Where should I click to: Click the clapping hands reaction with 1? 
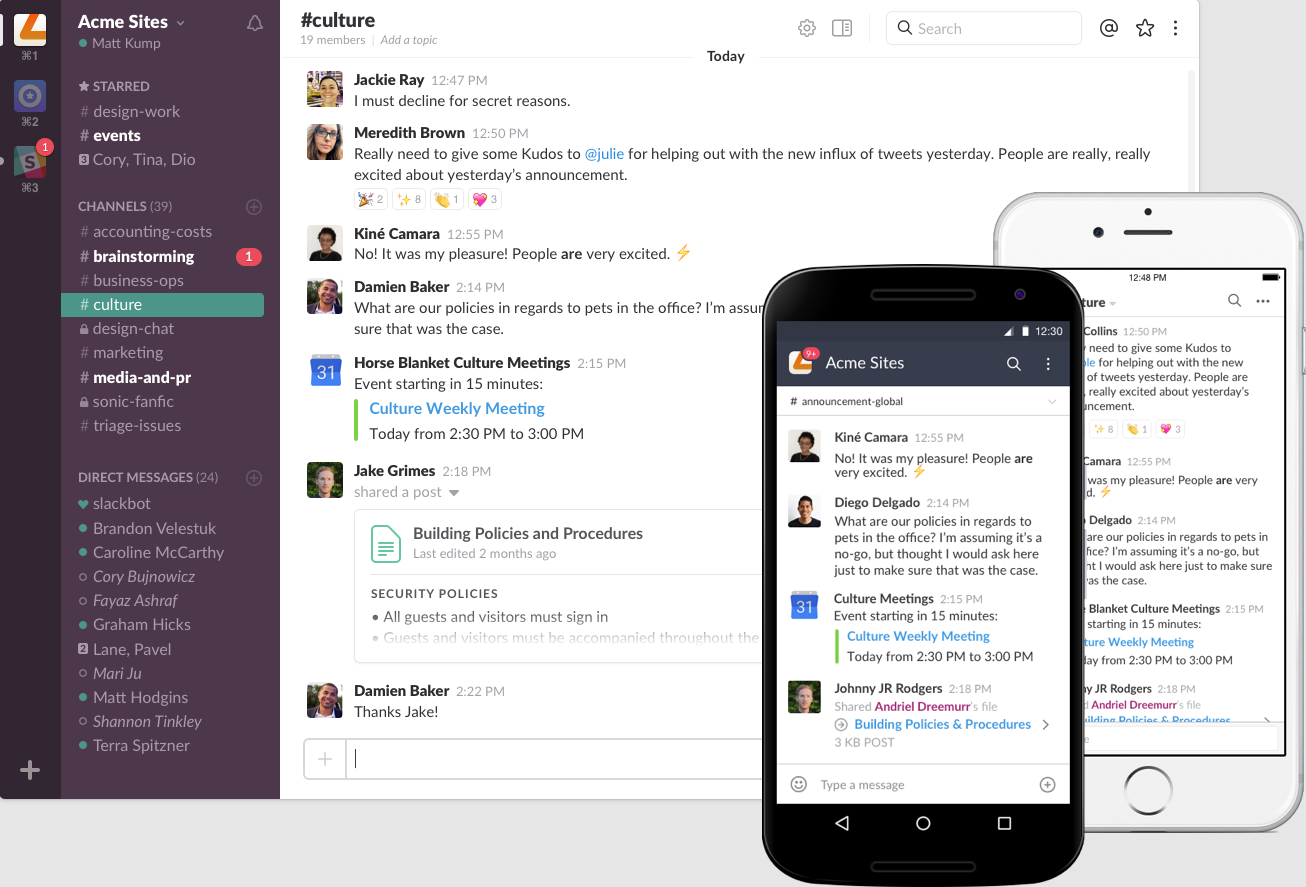click(x=446, y=199)
